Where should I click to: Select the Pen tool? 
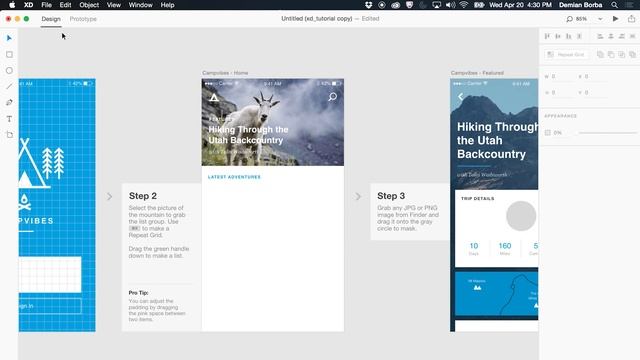point(9,102)
